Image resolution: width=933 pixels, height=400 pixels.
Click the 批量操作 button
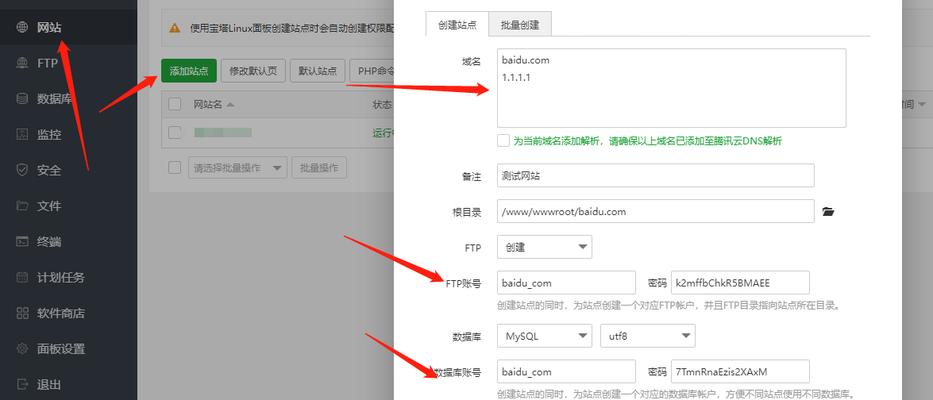319,168
